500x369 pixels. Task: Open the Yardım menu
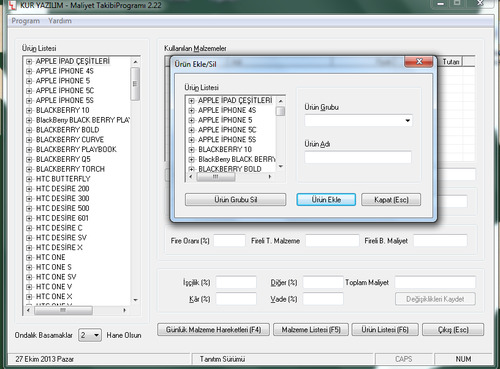coord(60,21)
